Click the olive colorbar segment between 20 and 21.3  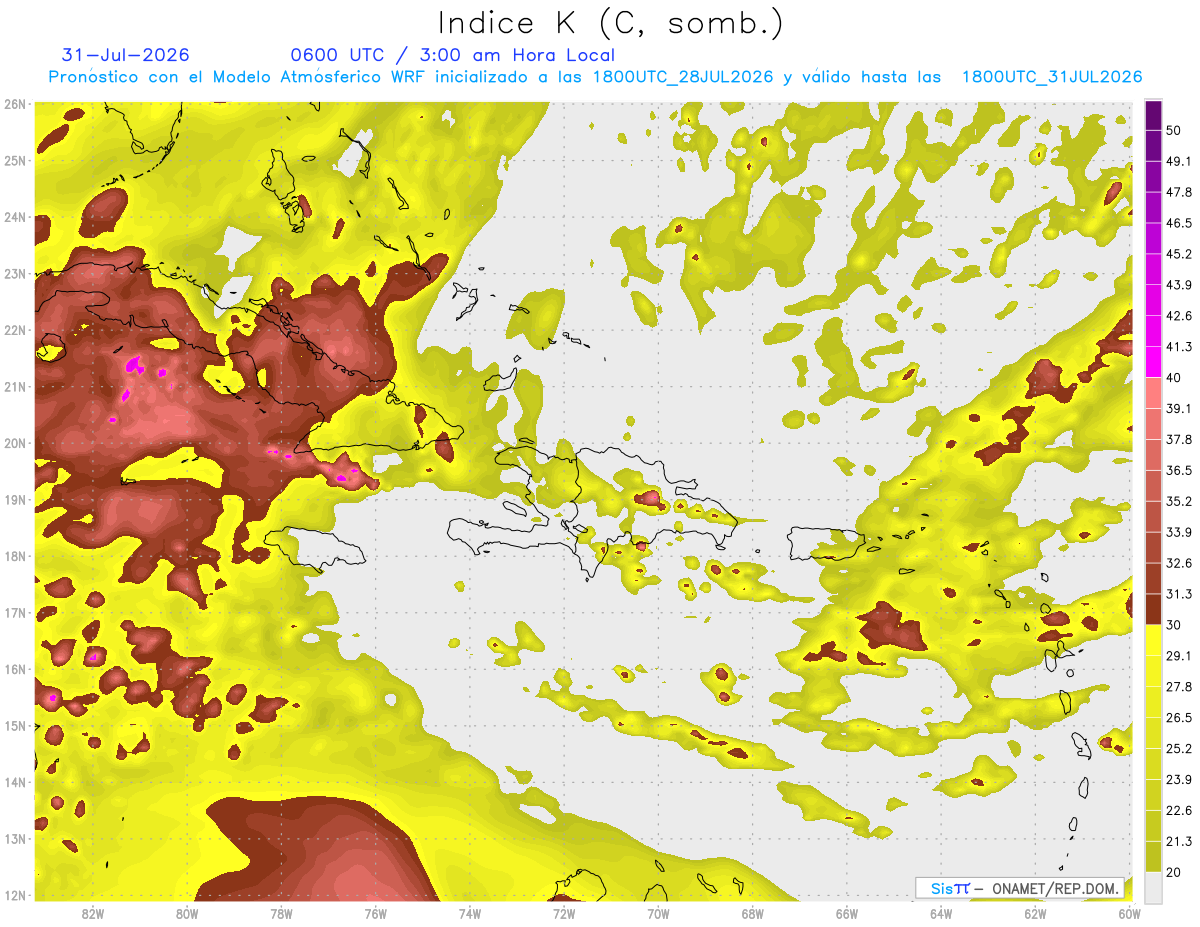pos(1153,856)
